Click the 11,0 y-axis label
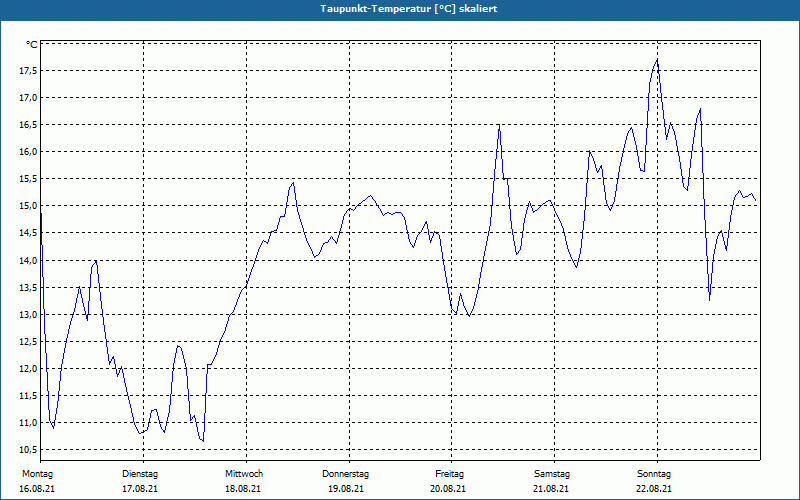800x500 pixels. [x=28, y=422]
